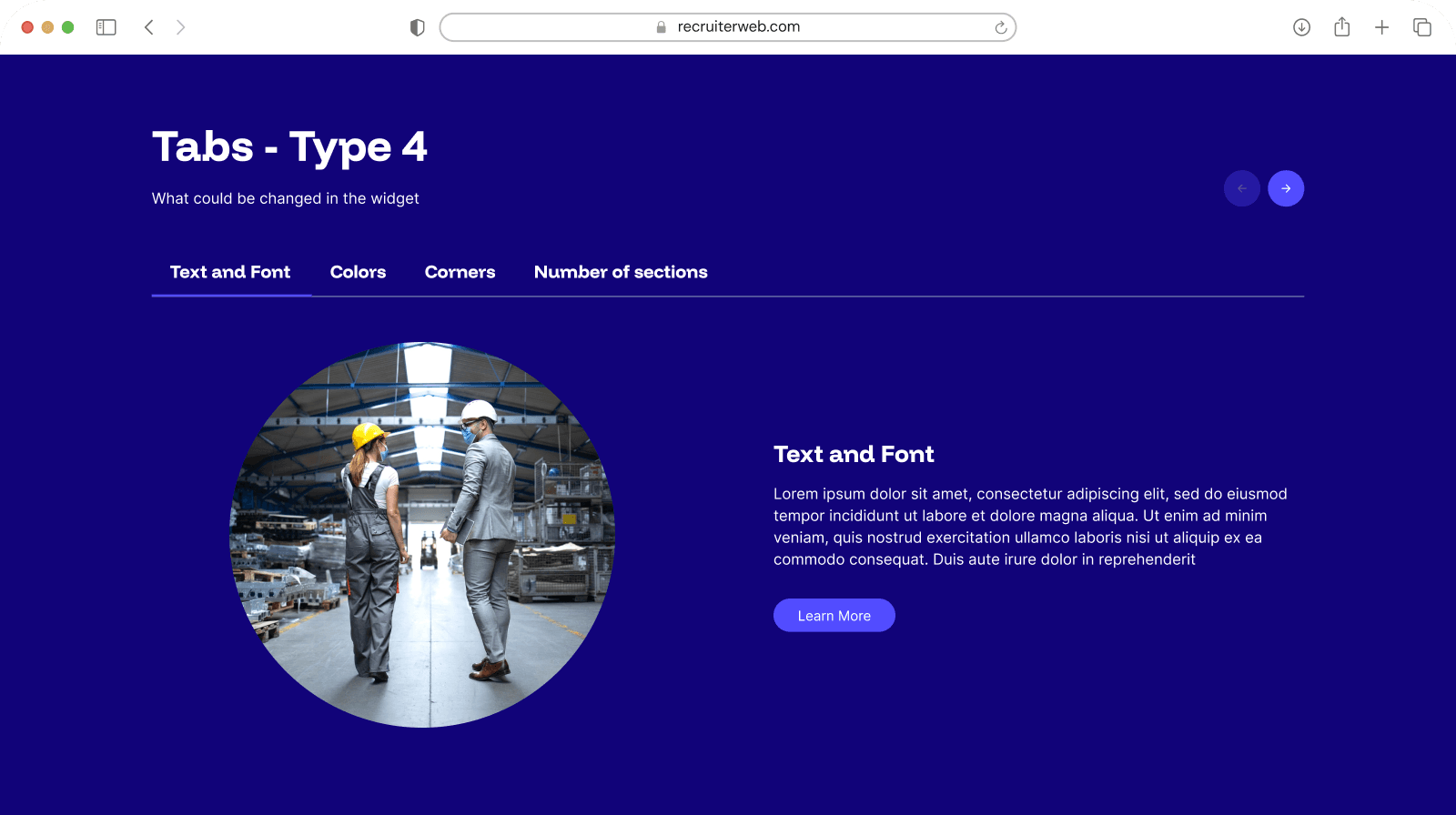Go back using the browser back arrow
Viewport: 1456px width, 815px height.
(x=149, y=27)
